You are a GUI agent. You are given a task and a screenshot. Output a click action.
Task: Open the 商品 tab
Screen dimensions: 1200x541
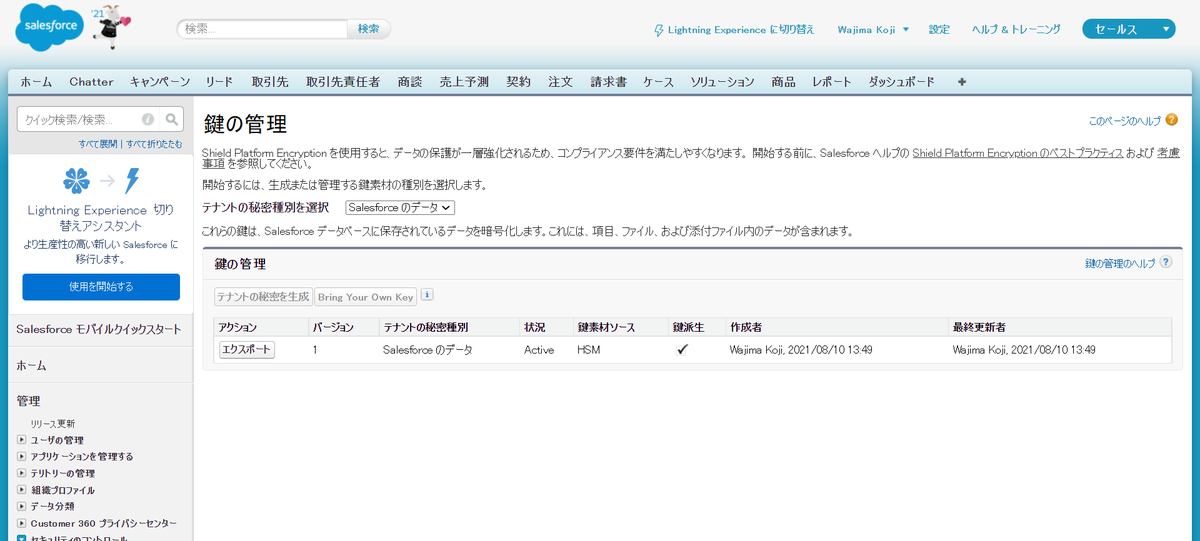tap(783, 82)
